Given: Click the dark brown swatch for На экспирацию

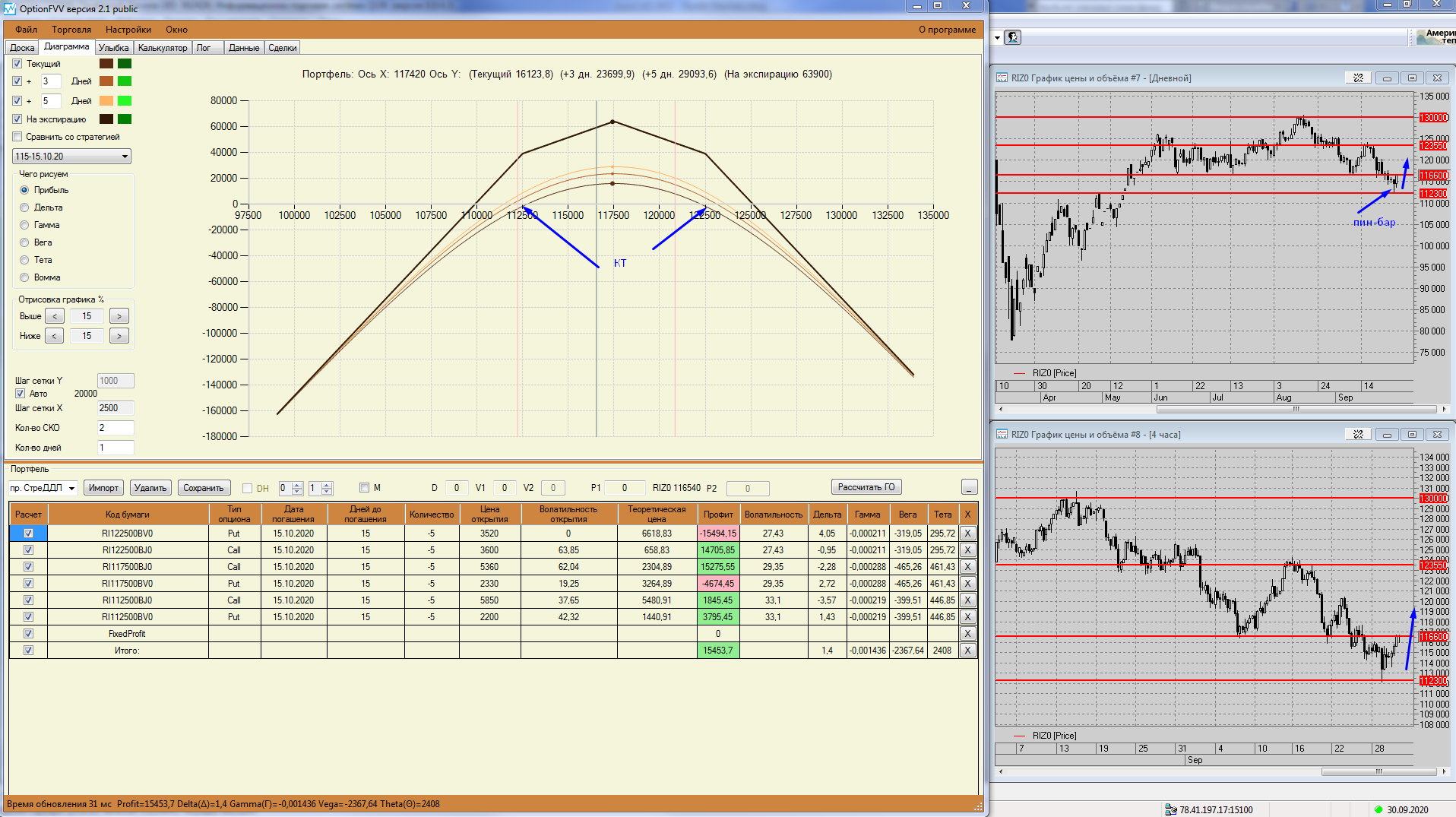Looking at the screenshot, I should [106, 119].
